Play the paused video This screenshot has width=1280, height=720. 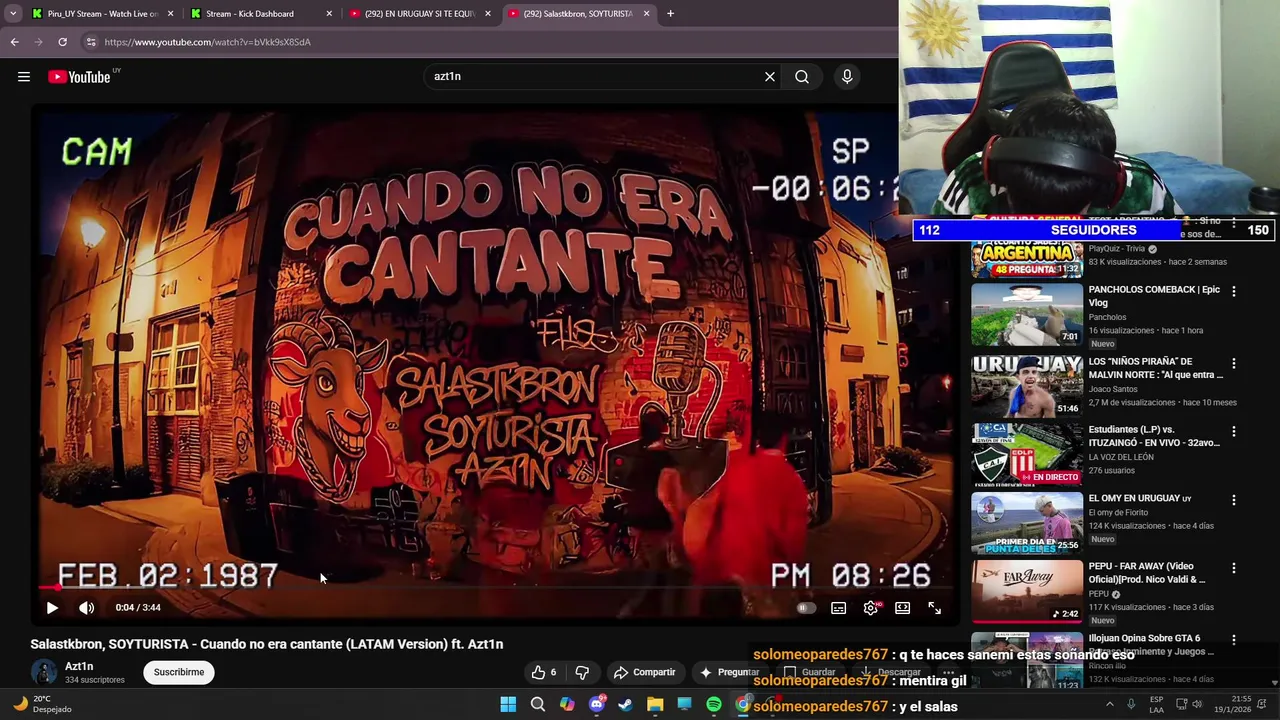[52, 607]
